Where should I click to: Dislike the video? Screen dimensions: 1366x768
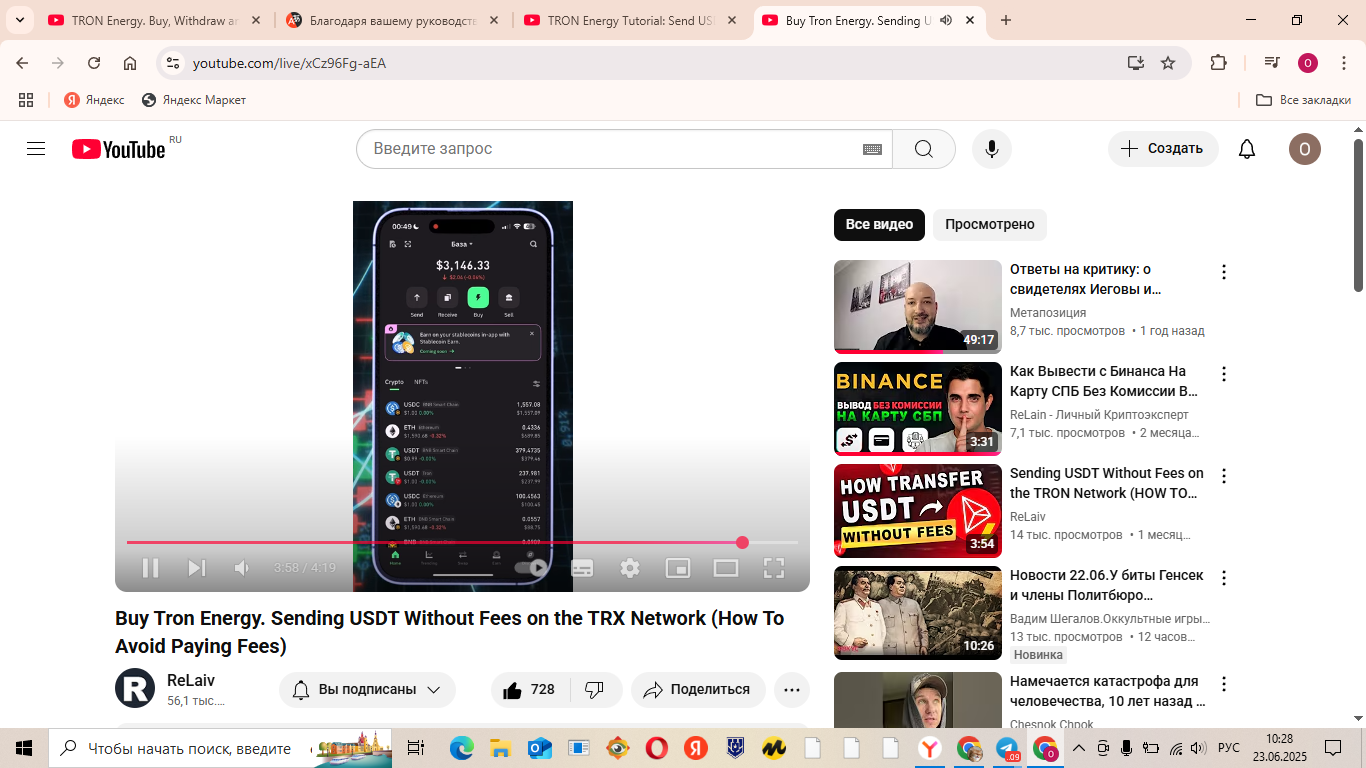coord(595,690)
